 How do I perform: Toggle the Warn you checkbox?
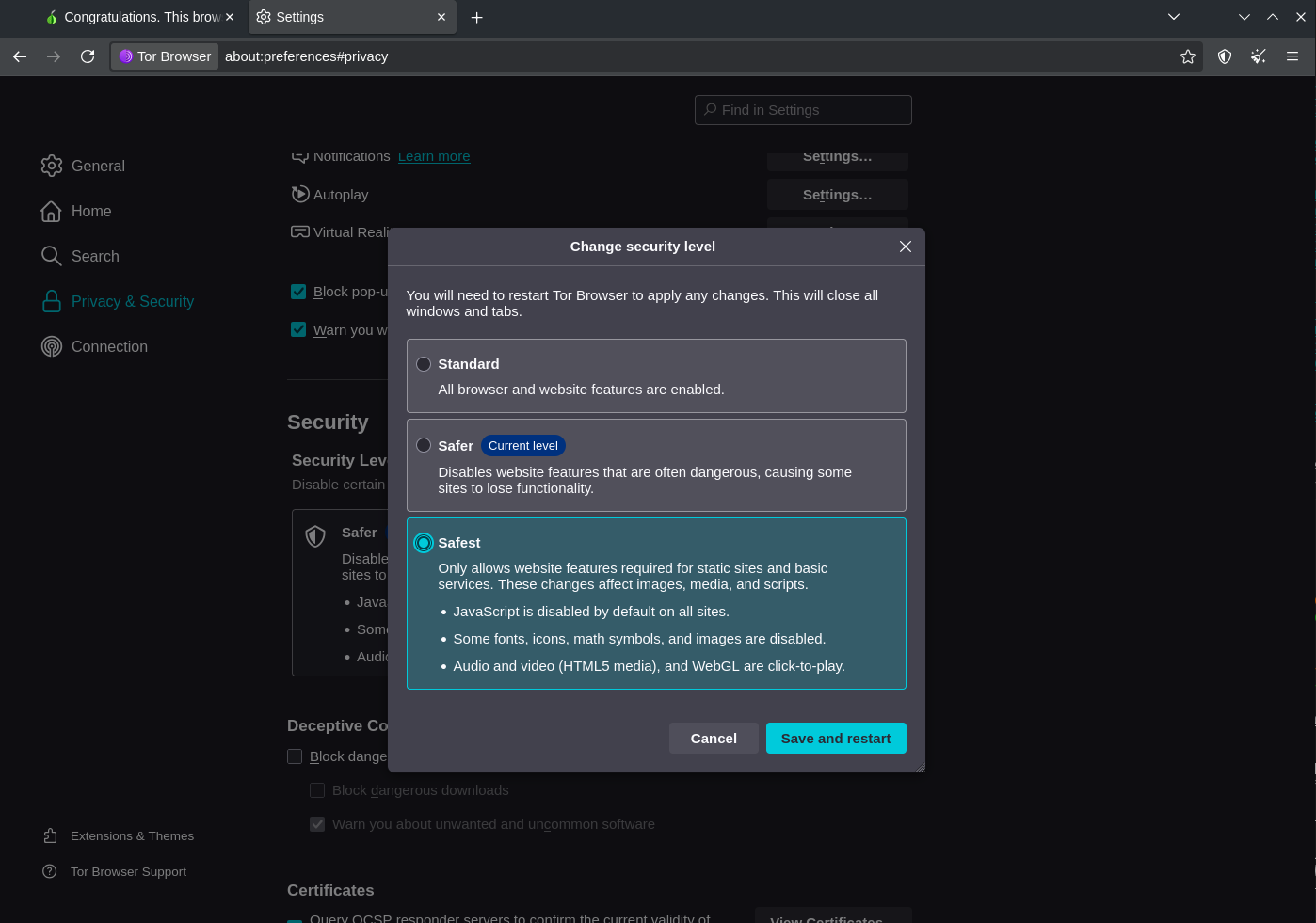click(298, 329)
